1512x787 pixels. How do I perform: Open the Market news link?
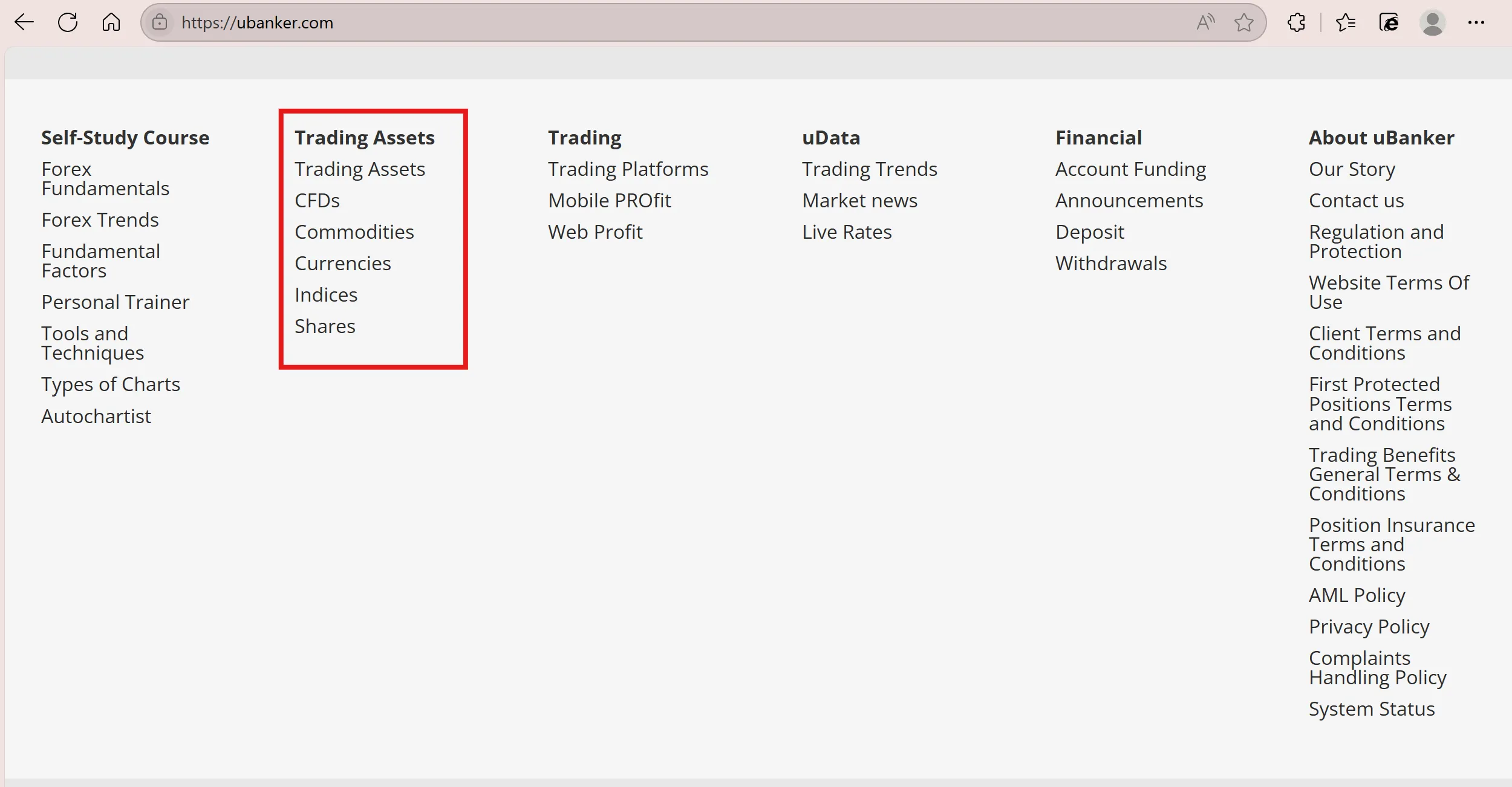tap(860, 201)
